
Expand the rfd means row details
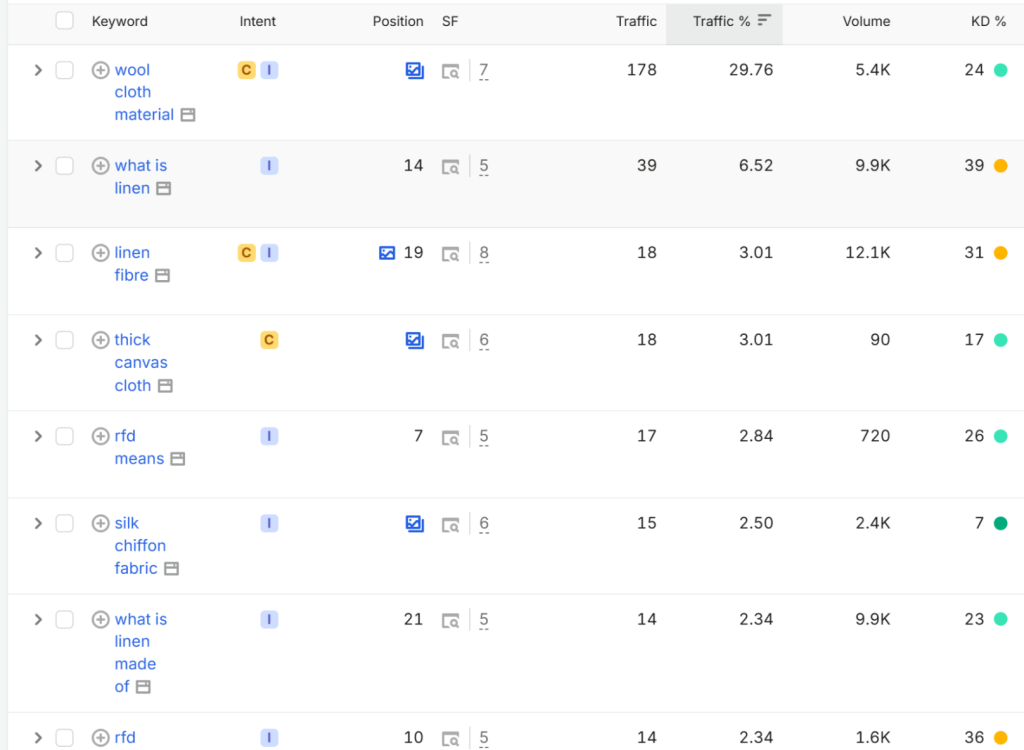38,436
